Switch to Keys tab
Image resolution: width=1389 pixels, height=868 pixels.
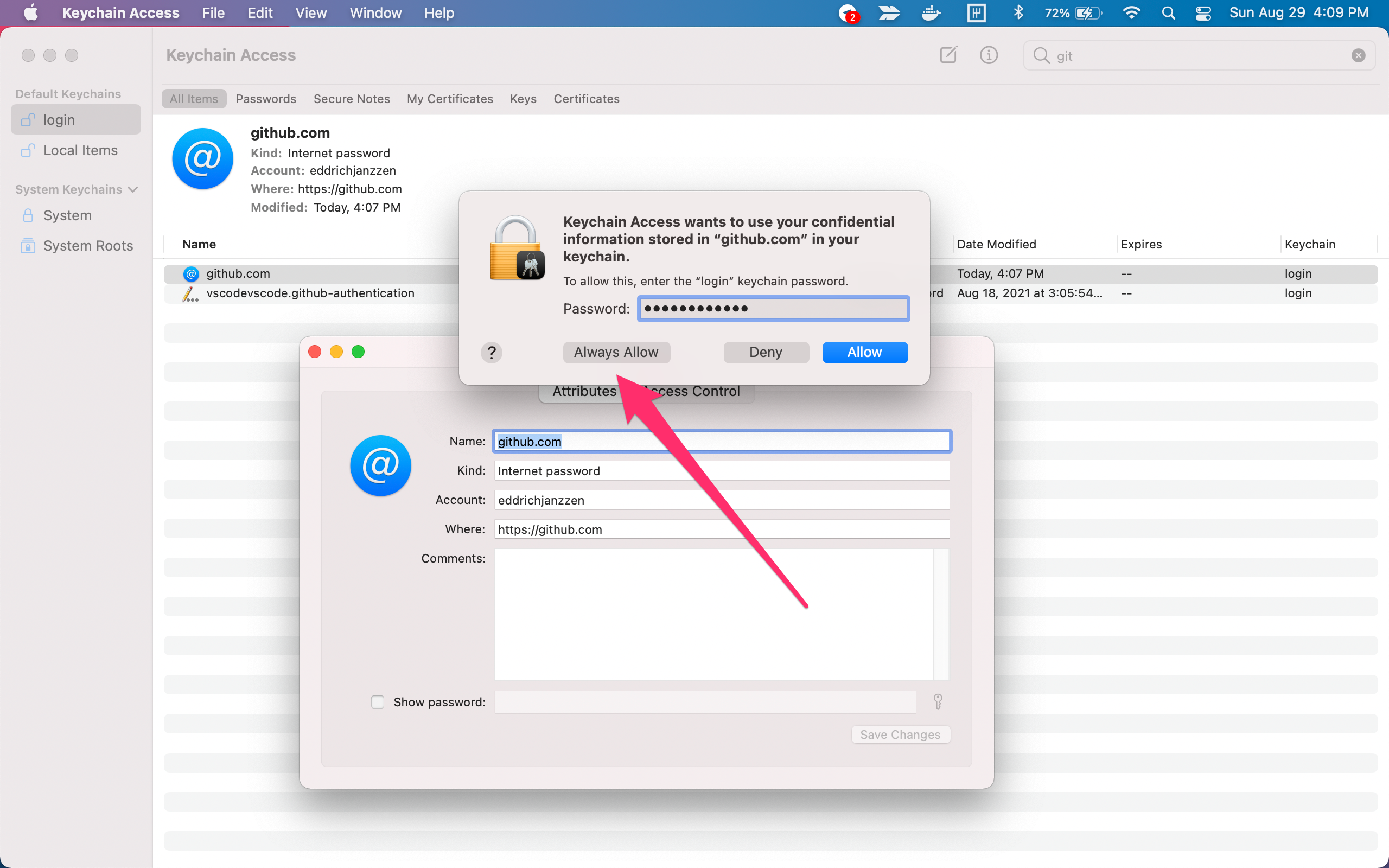(x=523, y=99)
